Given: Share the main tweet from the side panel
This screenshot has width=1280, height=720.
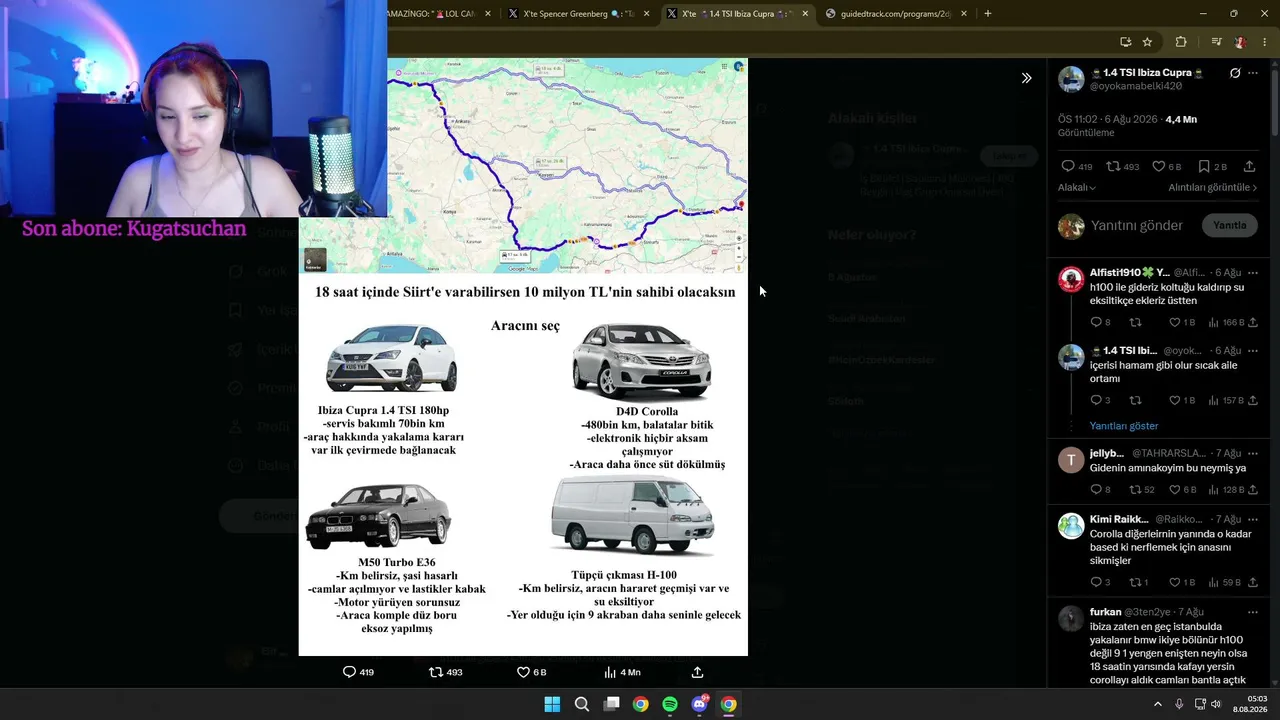Looking at the screenshot, I should [1249, 166].
